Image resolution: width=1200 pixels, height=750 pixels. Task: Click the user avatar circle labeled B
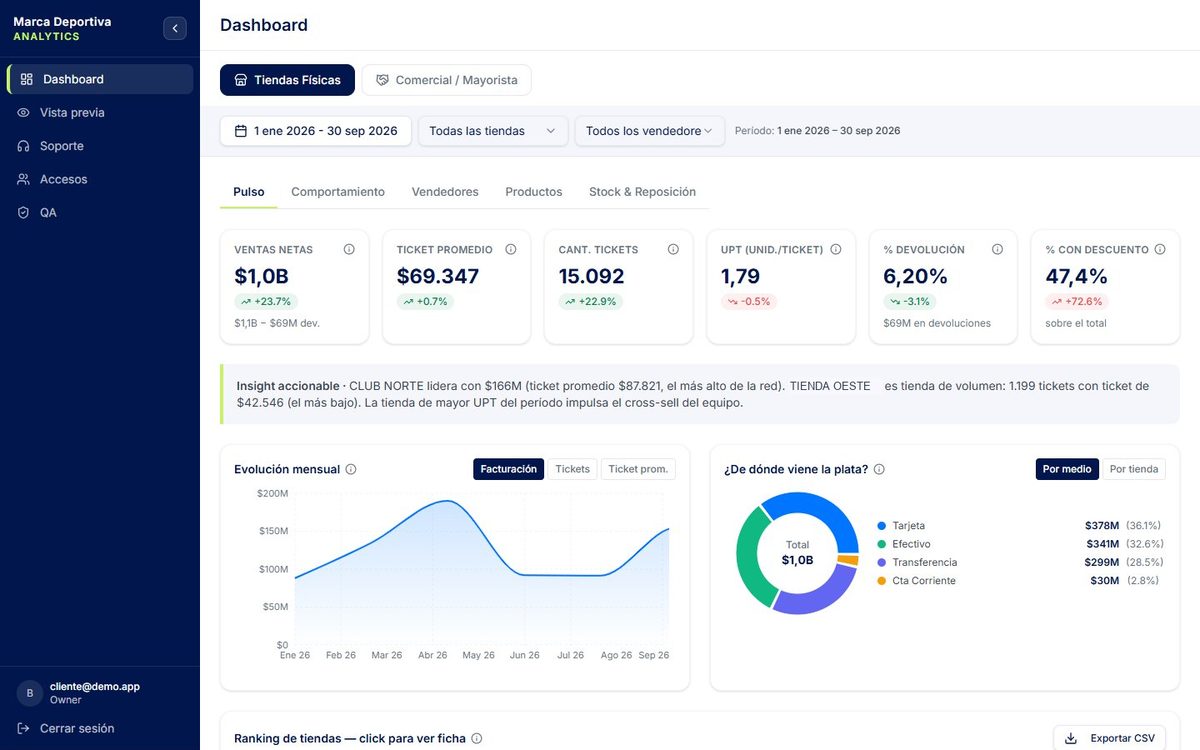[29, 693]
